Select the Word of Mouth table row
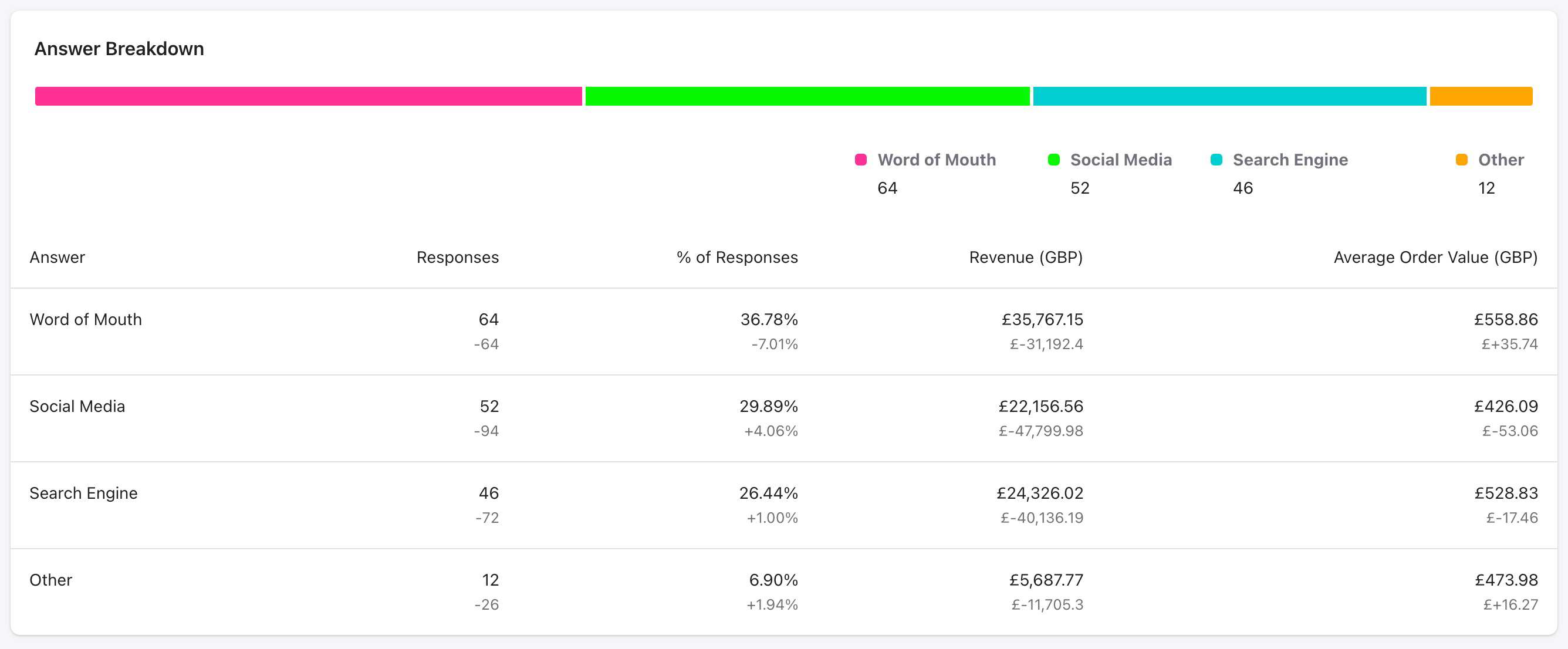Viewport: 1568px width, 649px height. coord(85,320)
